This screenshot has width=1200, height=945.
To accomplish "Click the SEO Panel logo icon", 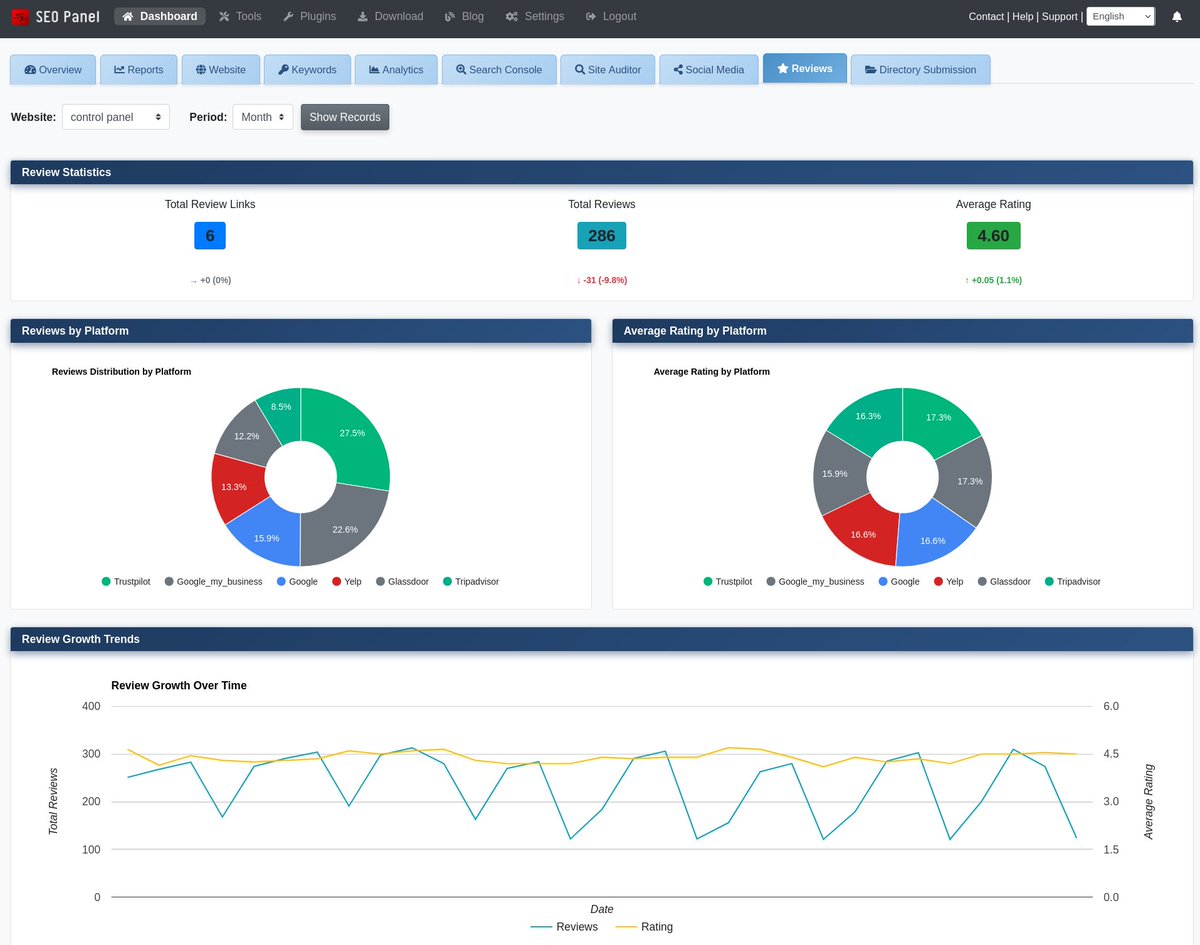I will coord(20,16).
